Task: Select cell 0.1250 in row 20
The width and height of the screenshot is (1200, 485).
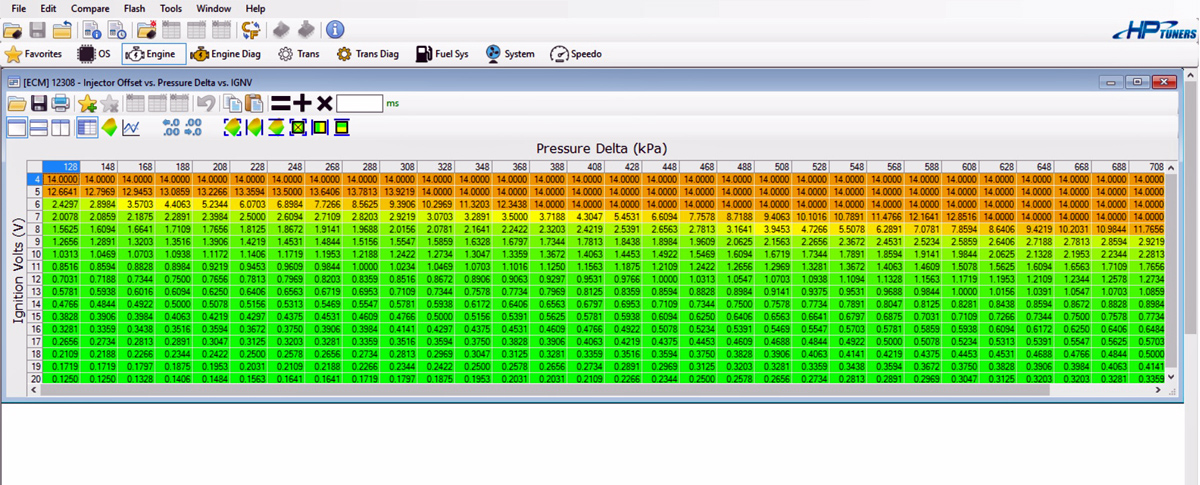Action: (x=61, y=378)
